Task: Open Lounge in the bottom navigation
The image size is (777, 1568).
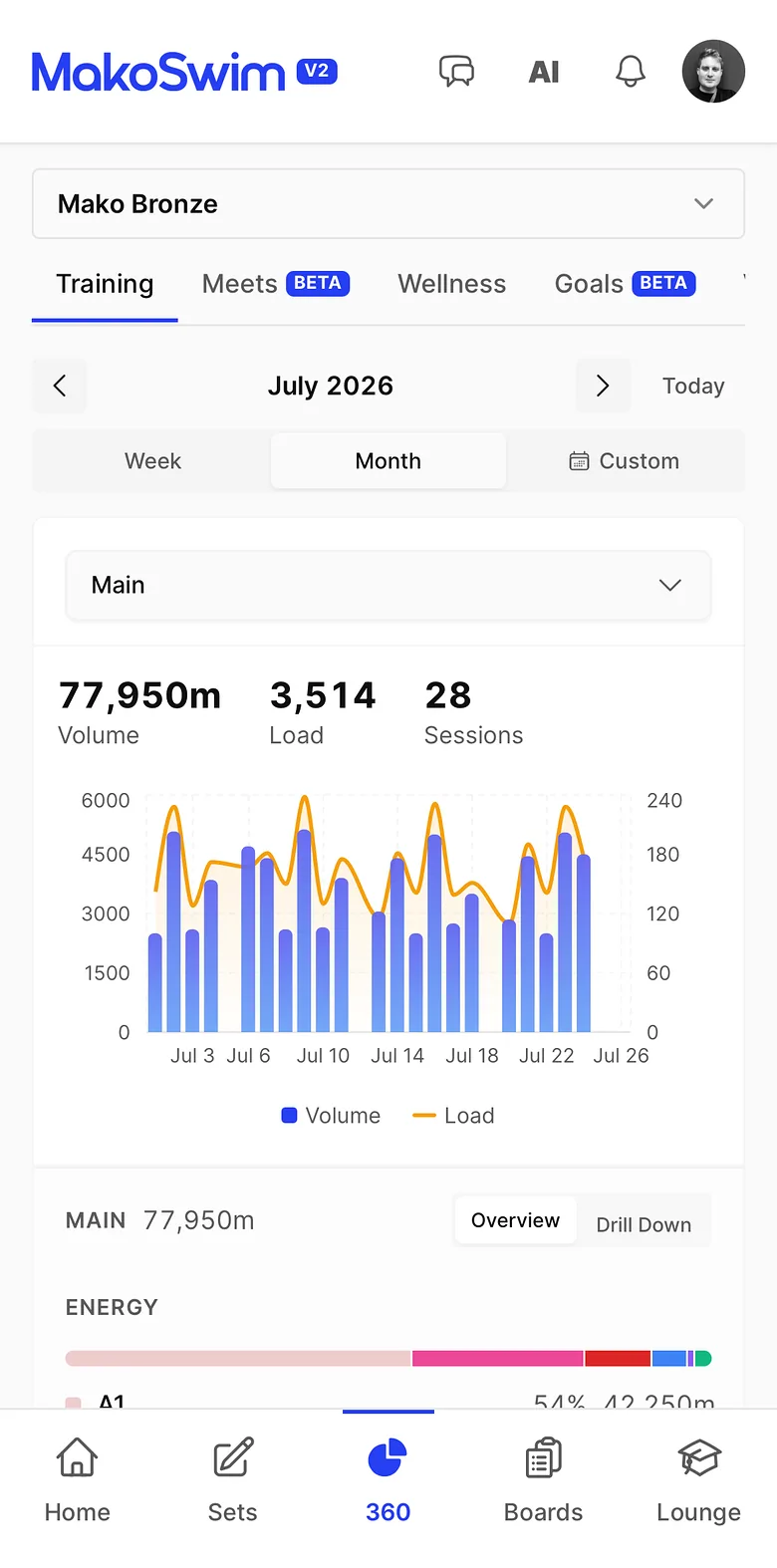Action: click(699, 1480)
